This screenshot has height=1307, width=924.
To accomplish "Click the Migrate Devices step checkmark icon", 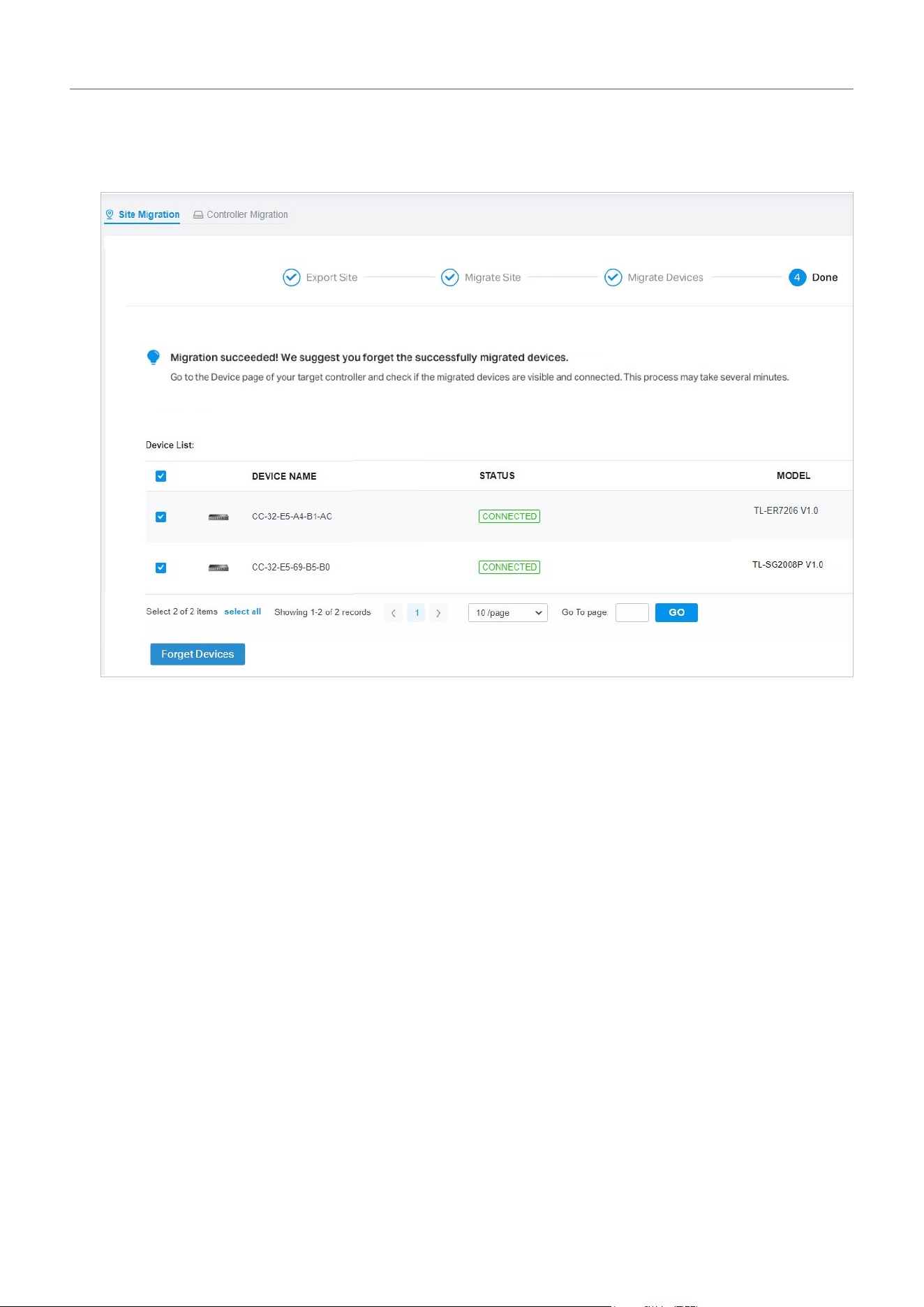I will coord(613,277).
